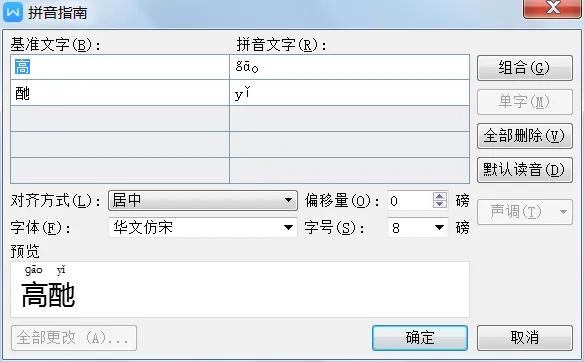The image size is (584, 362).
Task: Cancel with the 取消 button
Action: (524, 338)
